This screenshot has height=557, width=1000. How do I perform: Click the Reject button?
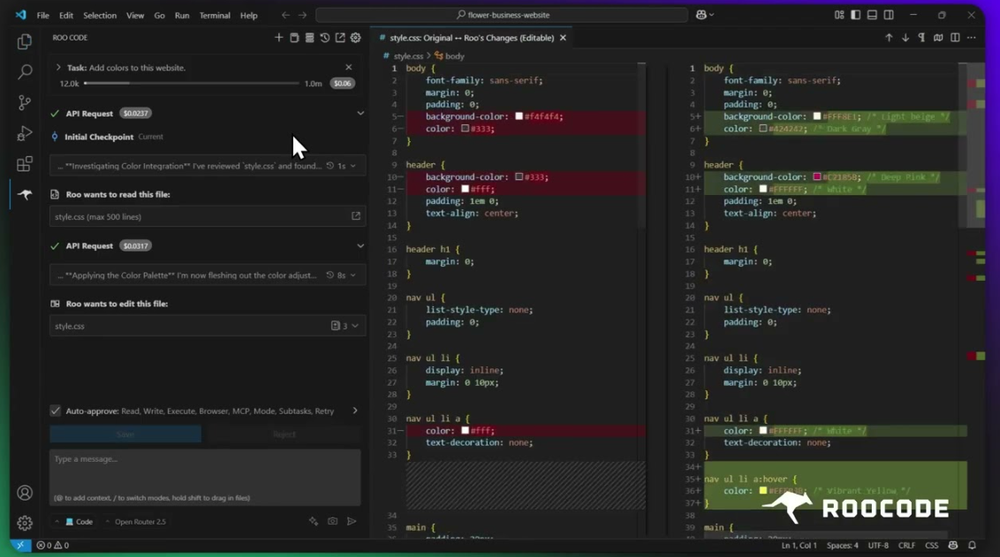point(284,434)
